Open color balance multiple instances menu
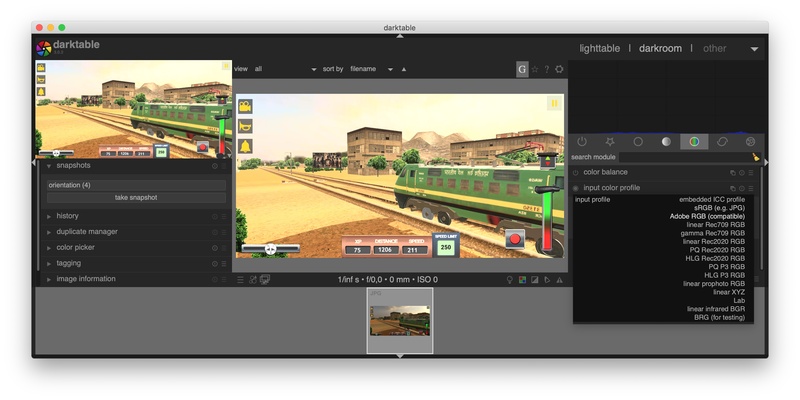The width and height of the screenshot is (800, 400). pos(733,173)
